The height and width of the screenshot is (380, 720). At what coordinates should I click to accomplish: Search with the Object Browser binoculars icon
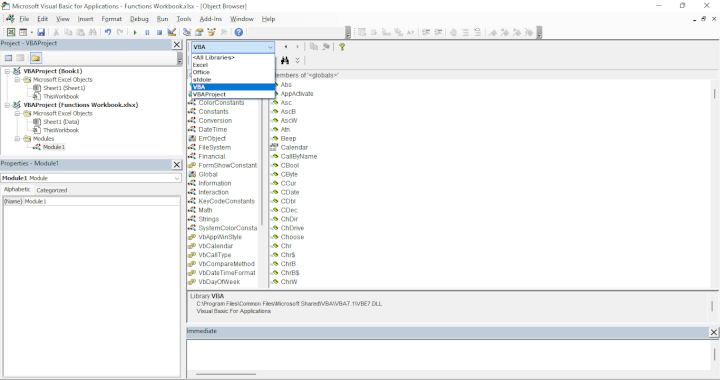tap(285, 61)
